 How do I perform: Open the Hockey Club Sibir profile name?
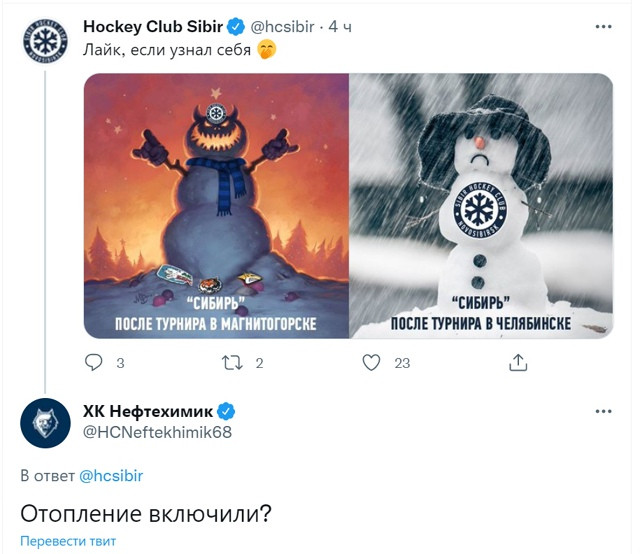[153, 27]
